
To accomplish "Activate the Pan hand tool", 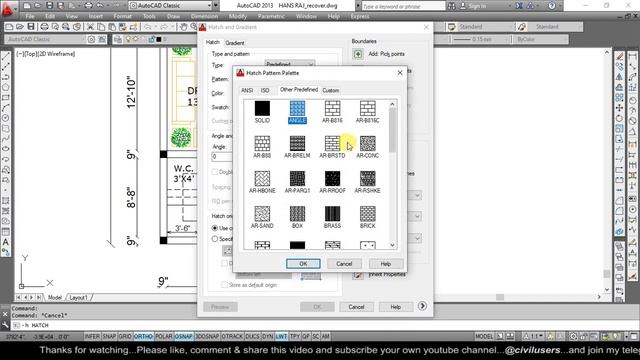I will coord(184,27).
